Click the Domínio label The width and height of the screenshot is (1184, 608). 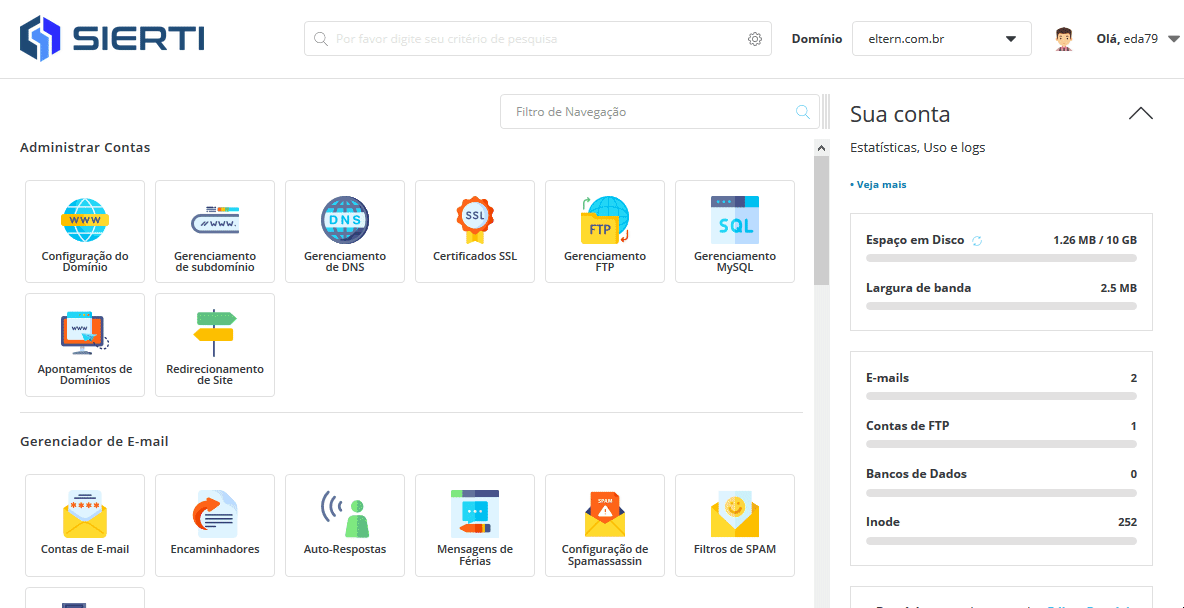[x=817, y=39]
